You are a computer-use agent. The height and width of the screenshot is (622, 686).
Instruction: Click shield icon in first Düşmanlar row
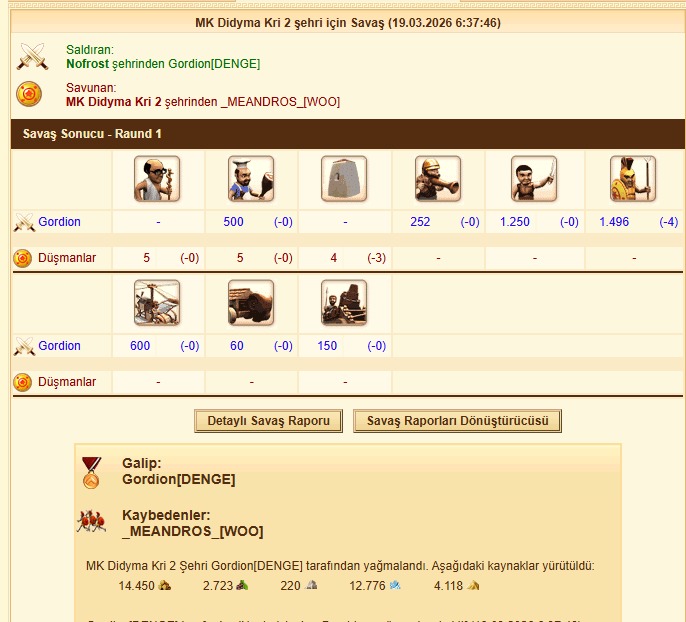[x=22, y=258]
